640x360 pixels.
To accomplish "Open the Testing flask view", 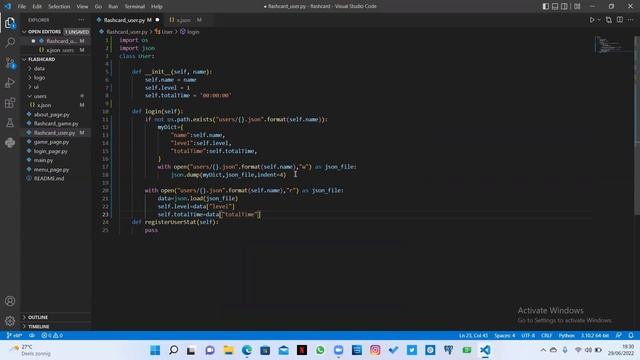I will coord(10,122).
